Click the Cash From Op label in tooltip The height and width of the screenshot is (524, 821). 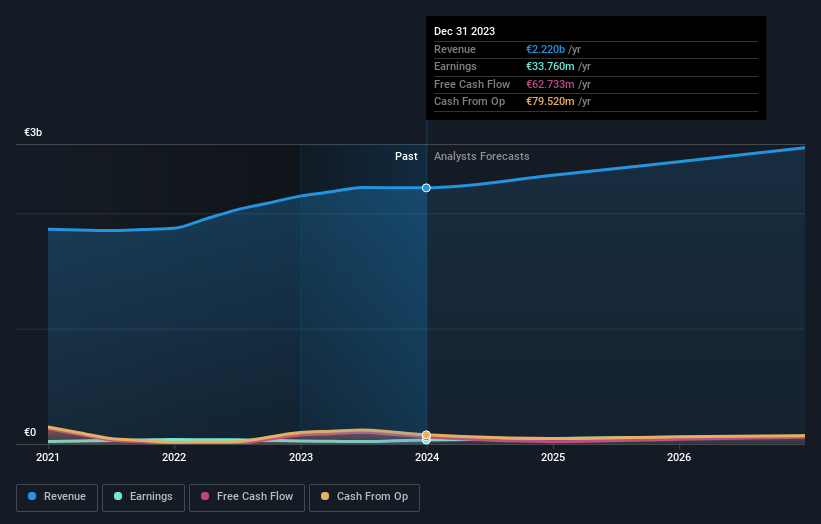pyautogui.click(x=469, y=102)
